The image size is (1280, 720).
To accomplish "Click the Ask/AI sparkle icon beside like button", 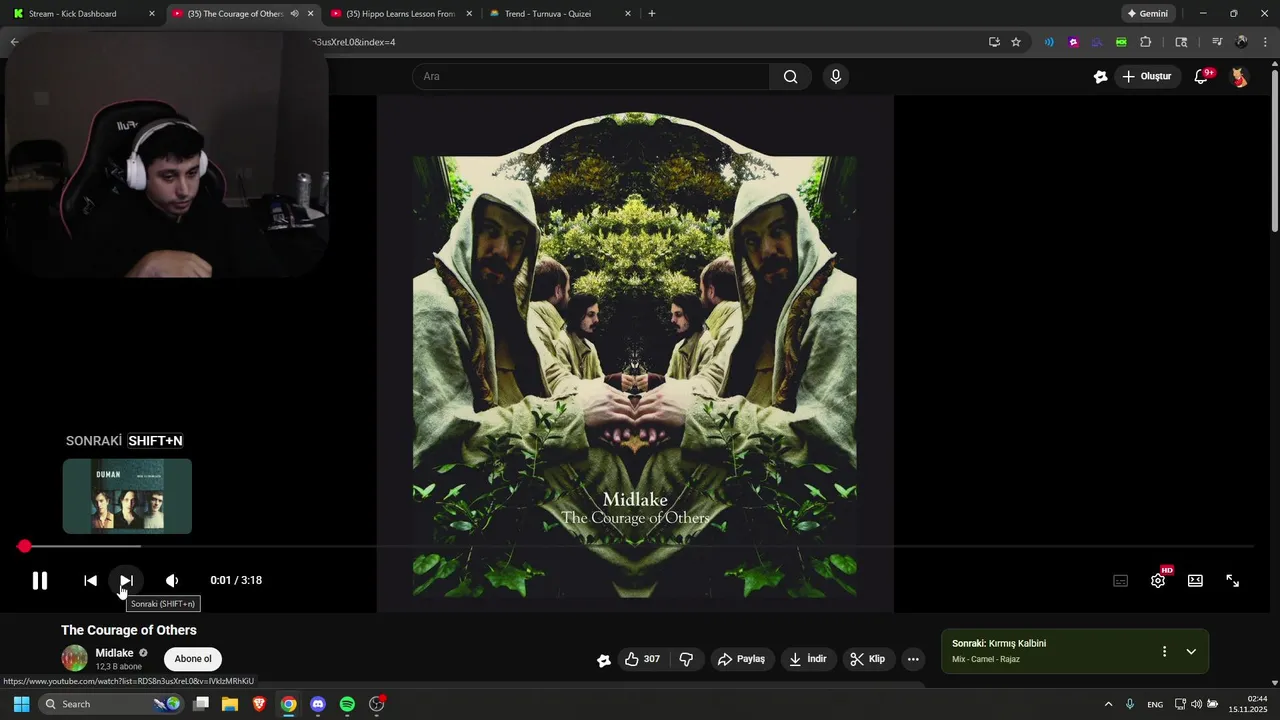I will [604, 660].
